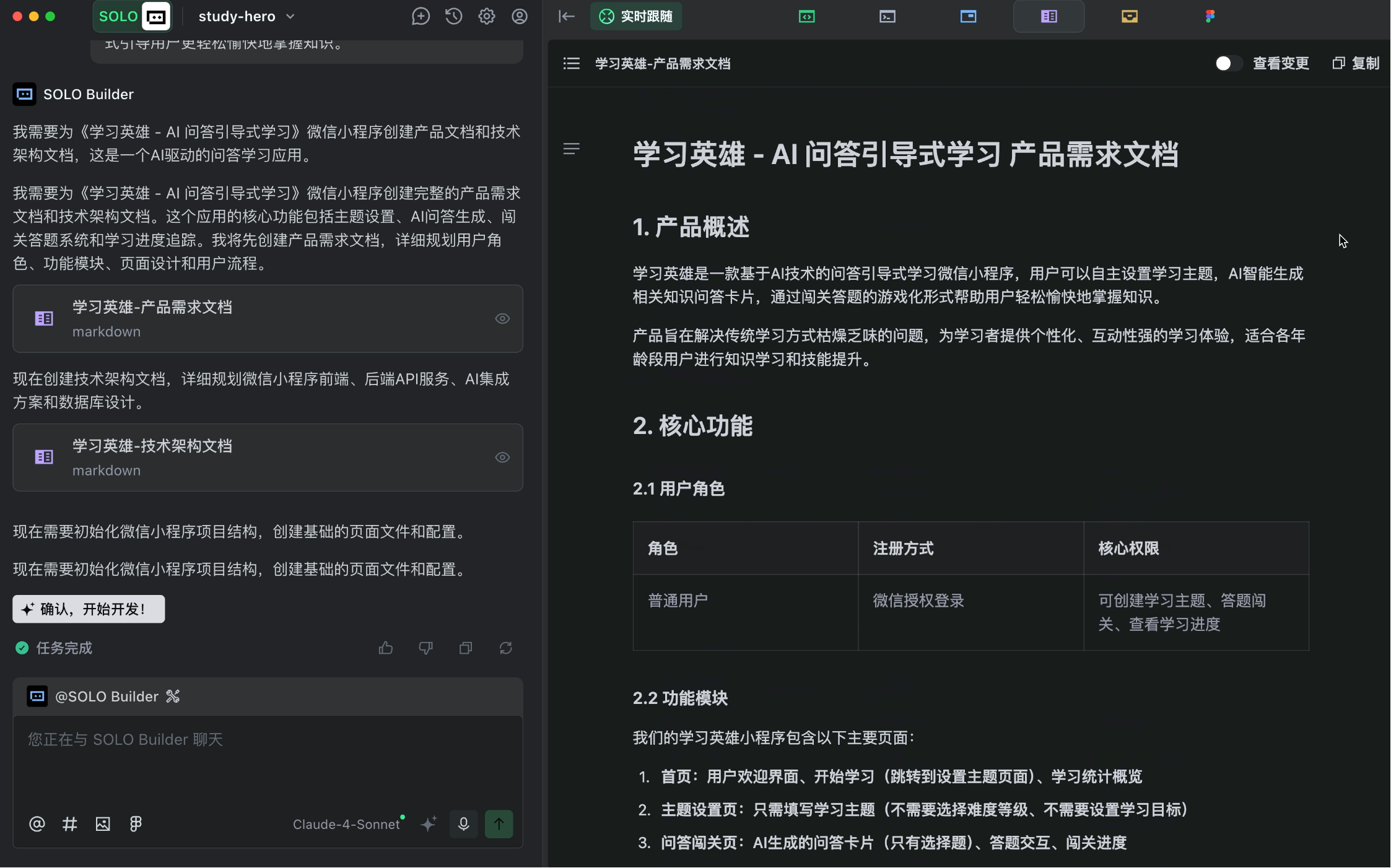Click the 确认，开始开发！ button

(x=89, y=609)
